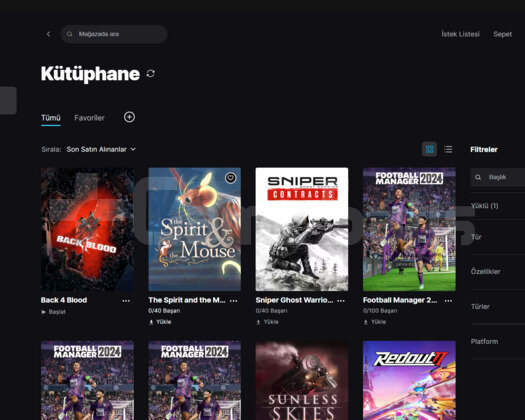Open the Back 4 Blood cover thumbnail
This screenshot has width=525, height=420.
[87, 229]
